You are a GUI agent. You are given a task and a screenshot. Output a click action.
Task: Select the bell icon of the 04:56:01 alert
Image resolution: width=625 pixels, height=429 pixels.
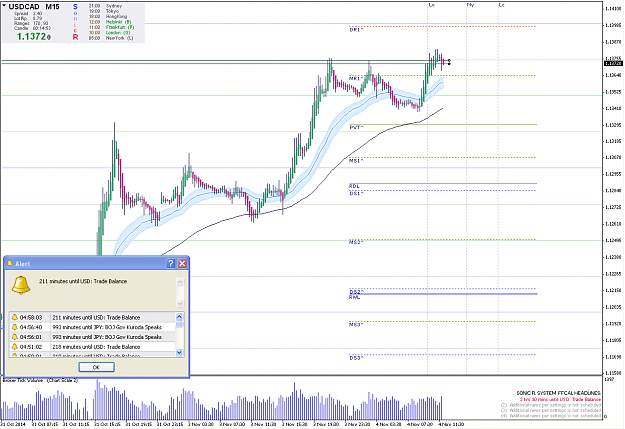tap(15, 337)
